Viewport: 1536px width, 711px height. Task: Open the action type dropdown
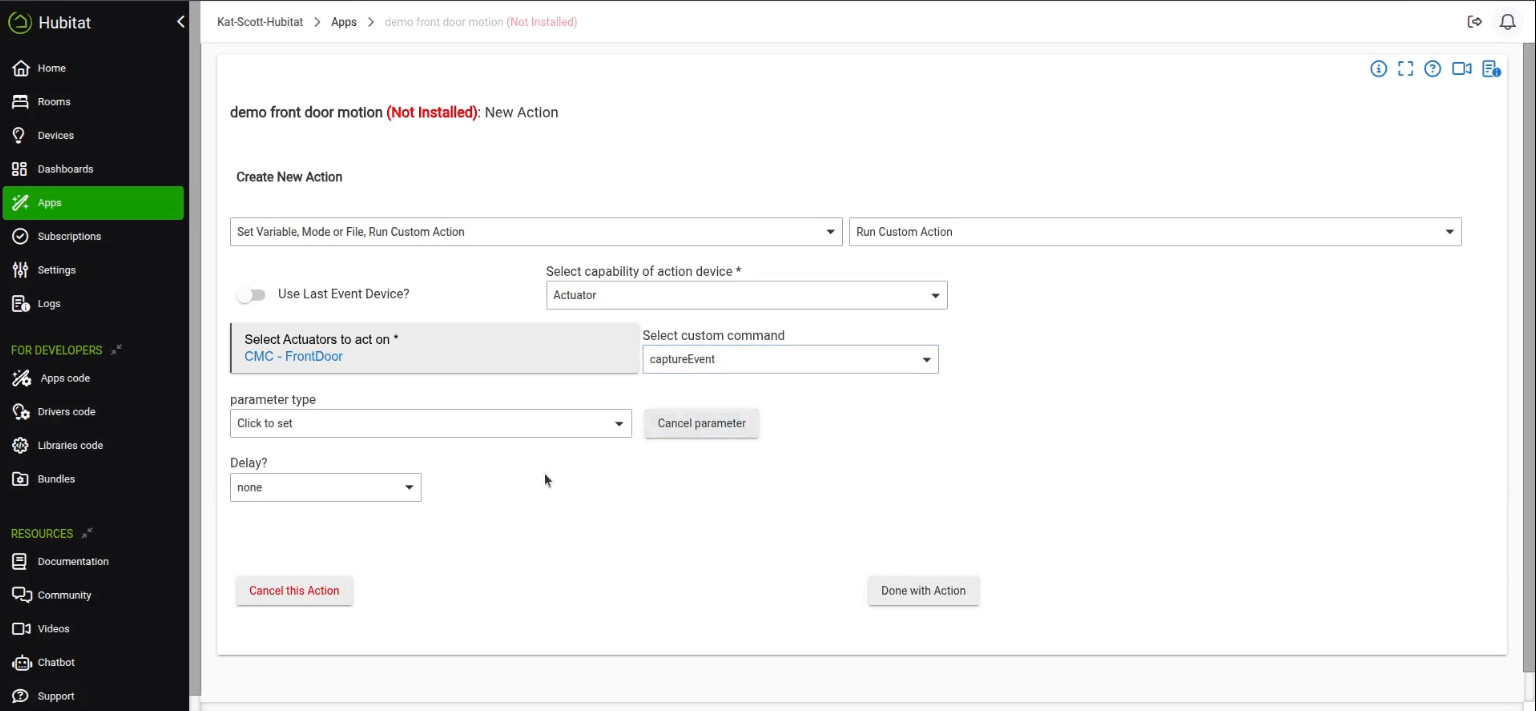(536, 232)
